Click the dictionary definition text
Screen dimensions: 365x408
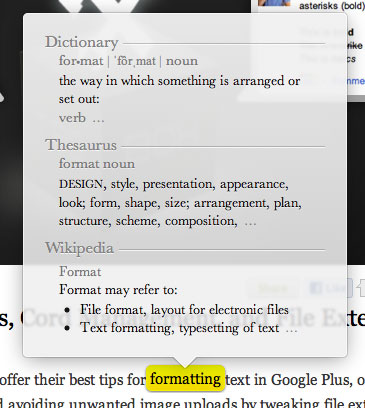point(180,90)
